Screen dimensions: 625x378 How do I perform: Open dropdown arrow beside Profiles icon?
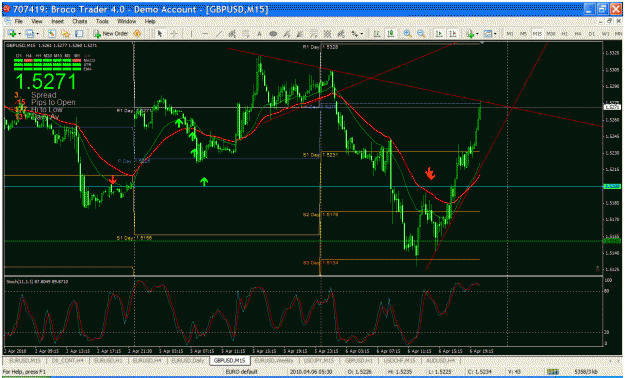[36, 34]
